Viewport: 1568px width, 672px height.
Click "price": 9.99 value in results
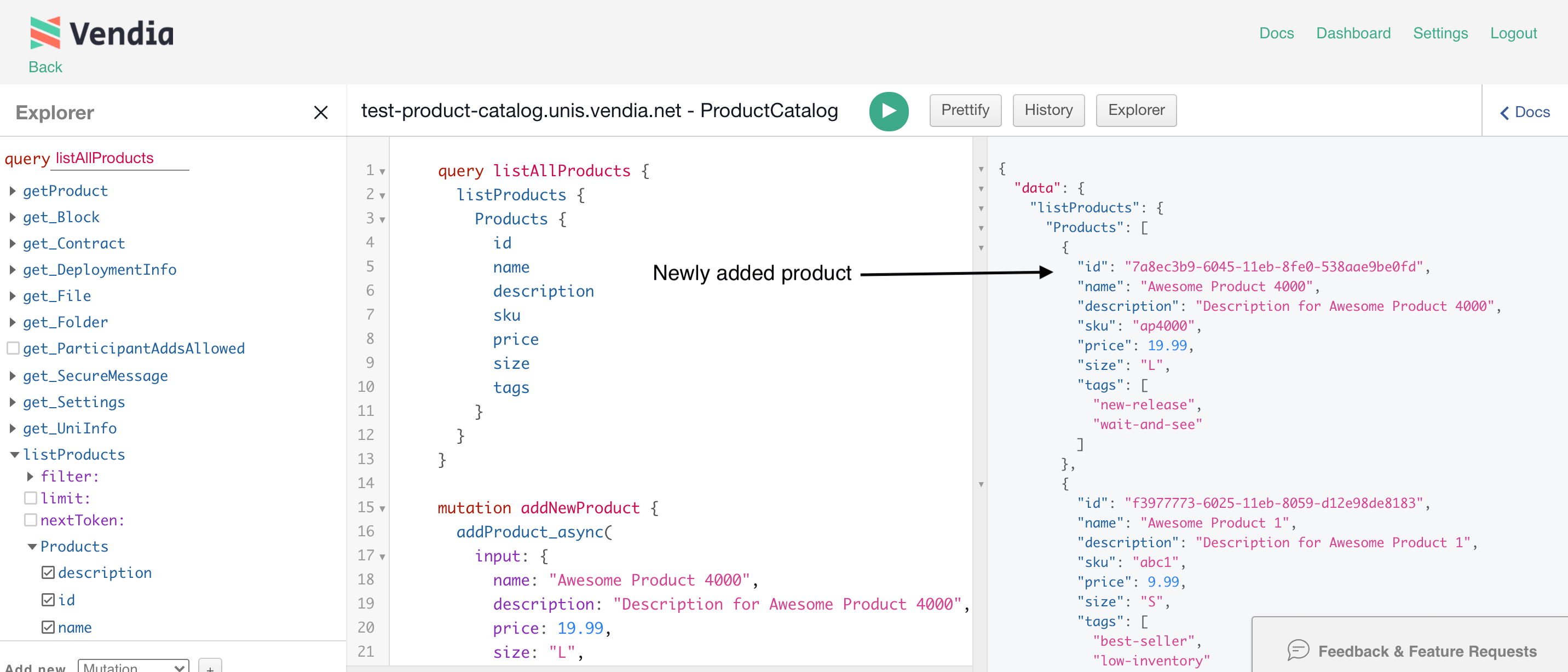click(1163, 582)
